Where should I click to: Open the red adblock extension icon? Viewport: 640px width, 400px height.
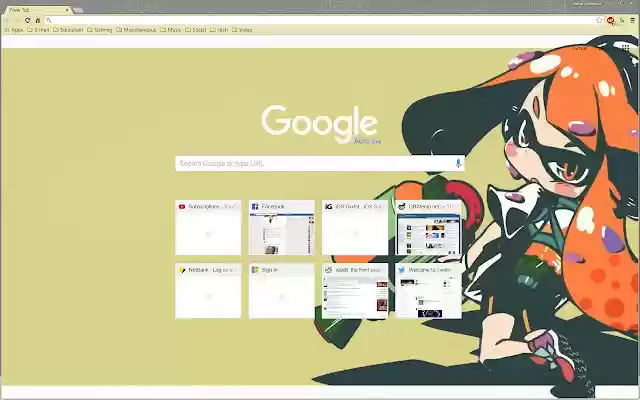611,20
